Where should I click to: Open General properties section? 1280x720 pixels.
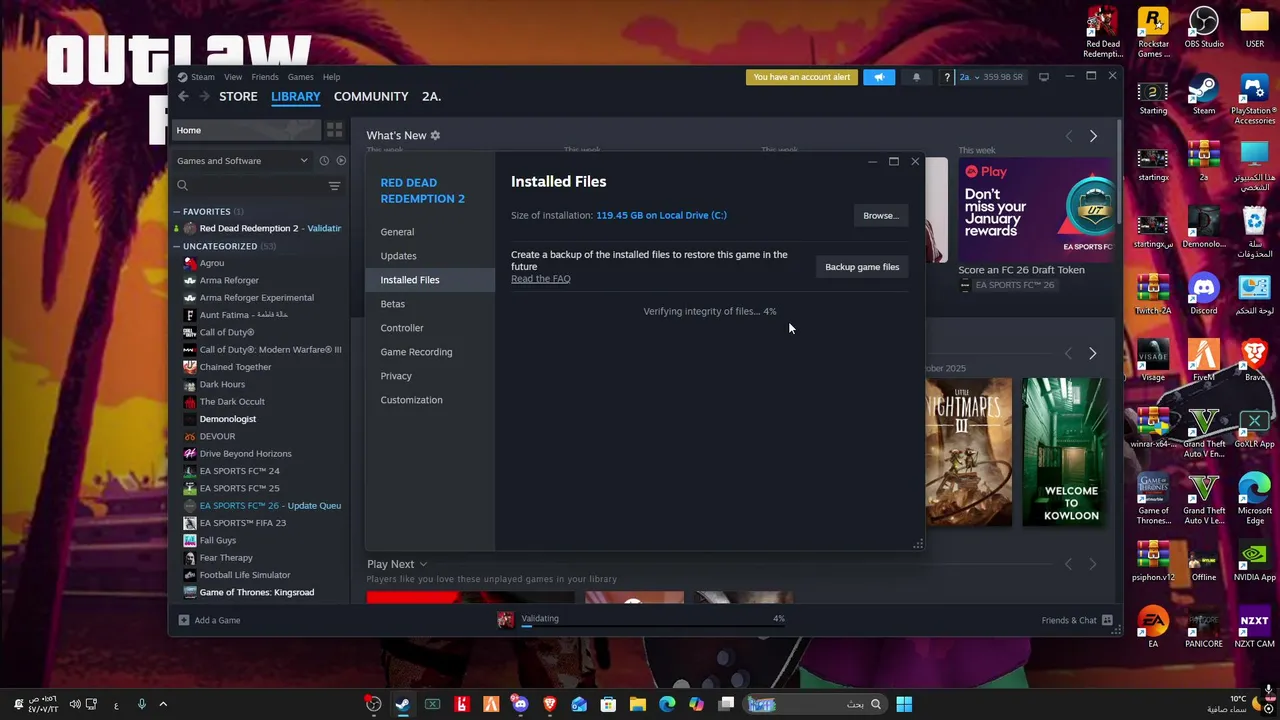tap(430, 232)
